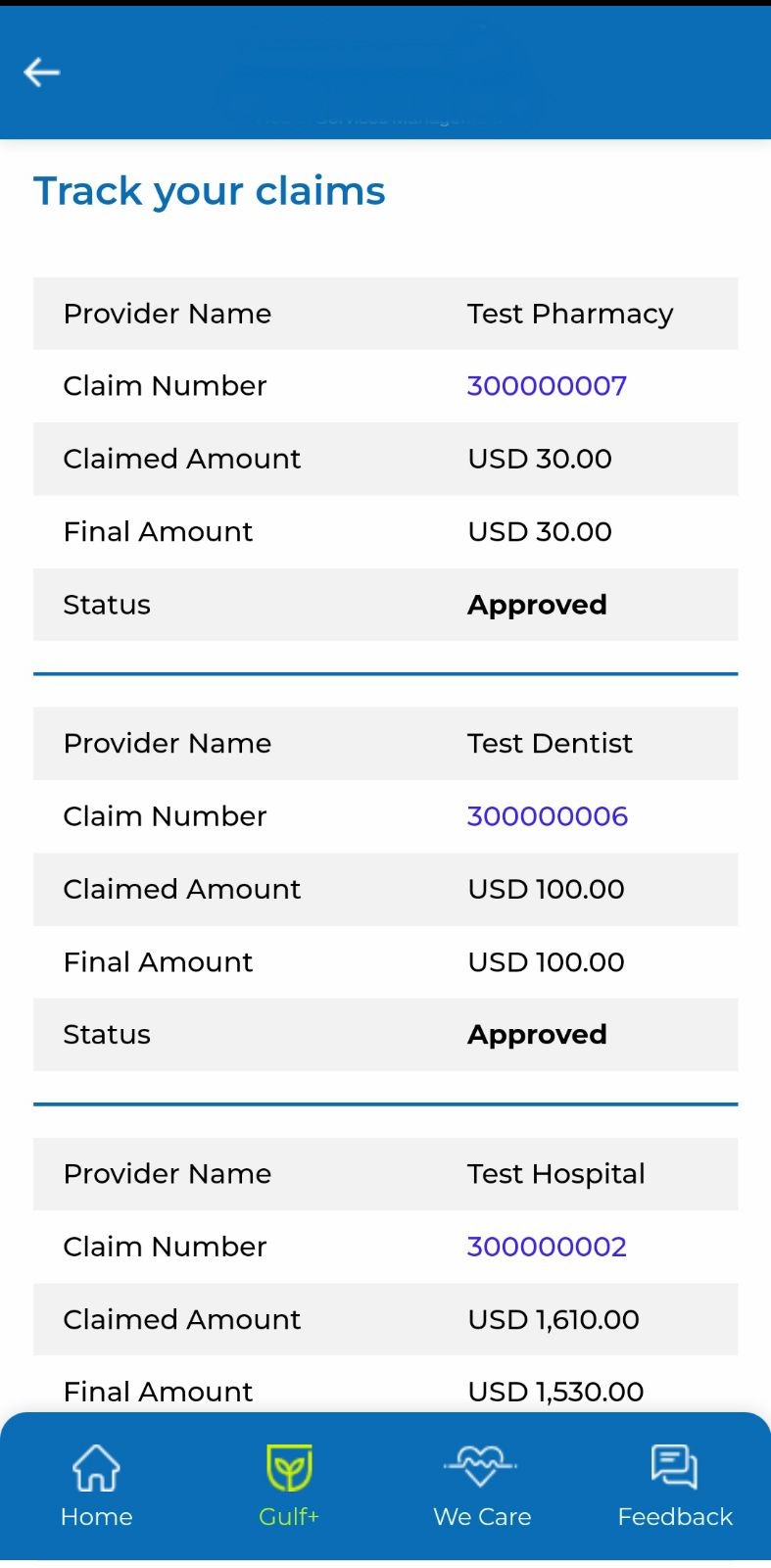Select the Feedback tab label
Image resolution: width=771 pixels, height=1568 pixels.
tap(675, 1517)
